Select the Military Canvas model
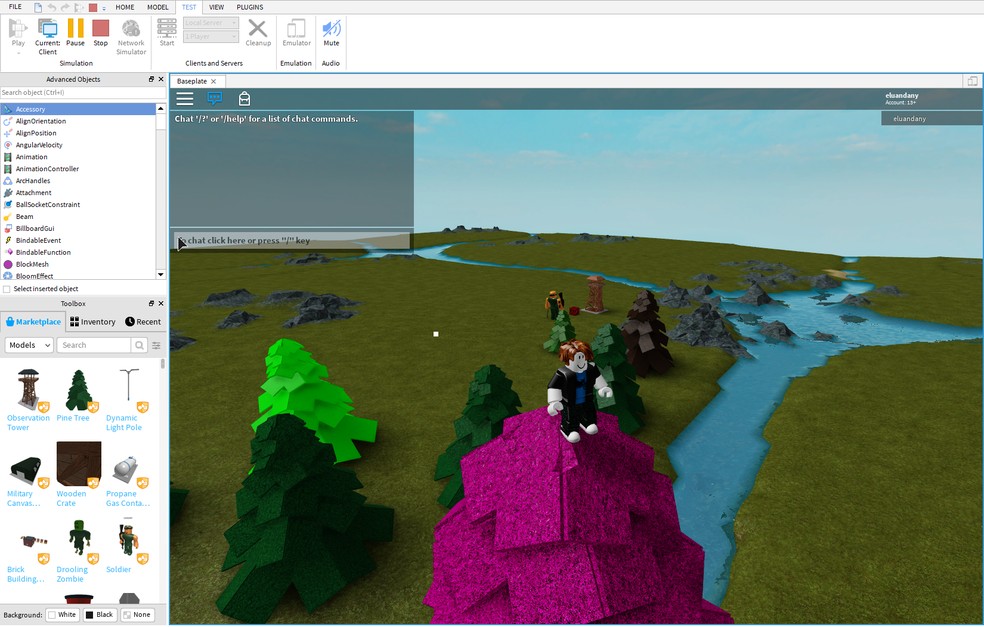Viewport: 984px width, 627px height. point(26,474)
